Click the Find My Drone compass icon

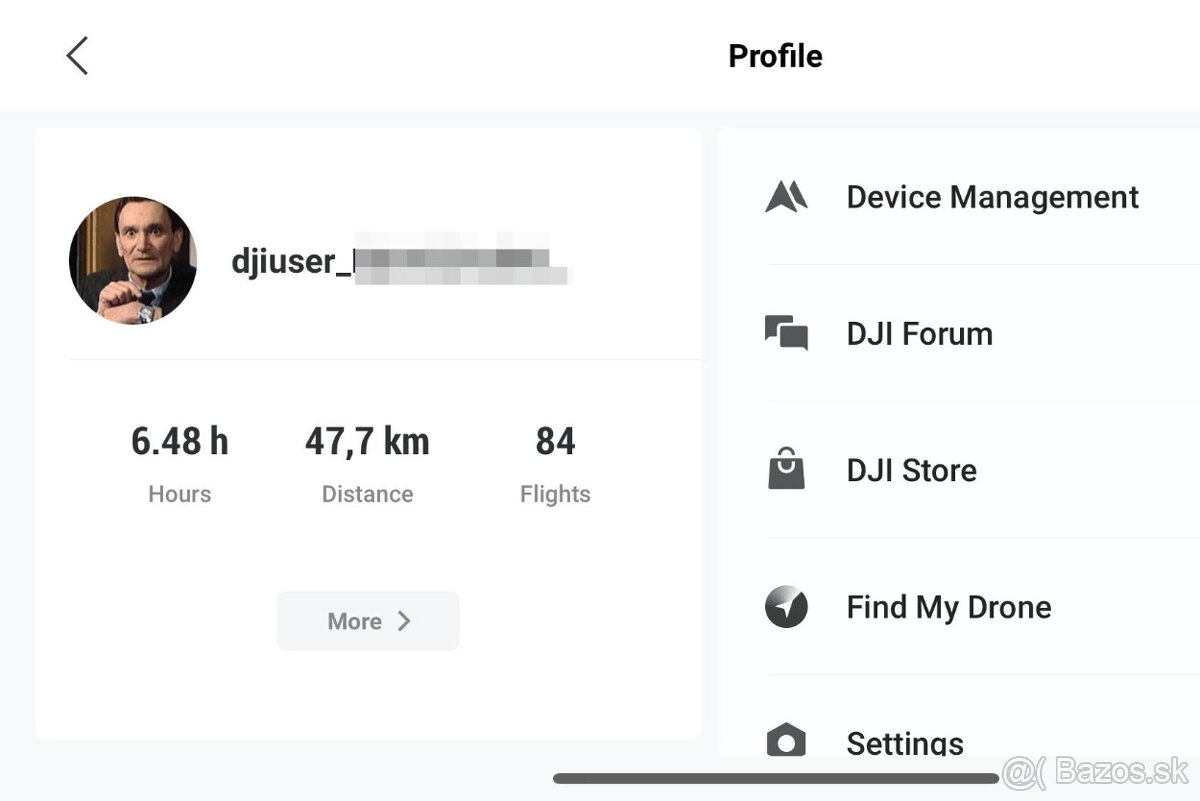click(786, 606)
